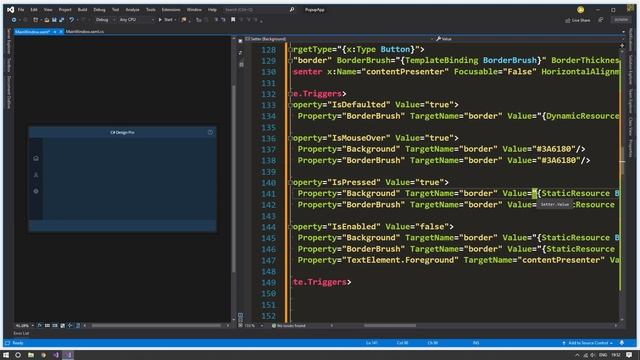Collapse the Triggers region at line 132
Screen dimensions: 640x360
(x=291, y=94)
